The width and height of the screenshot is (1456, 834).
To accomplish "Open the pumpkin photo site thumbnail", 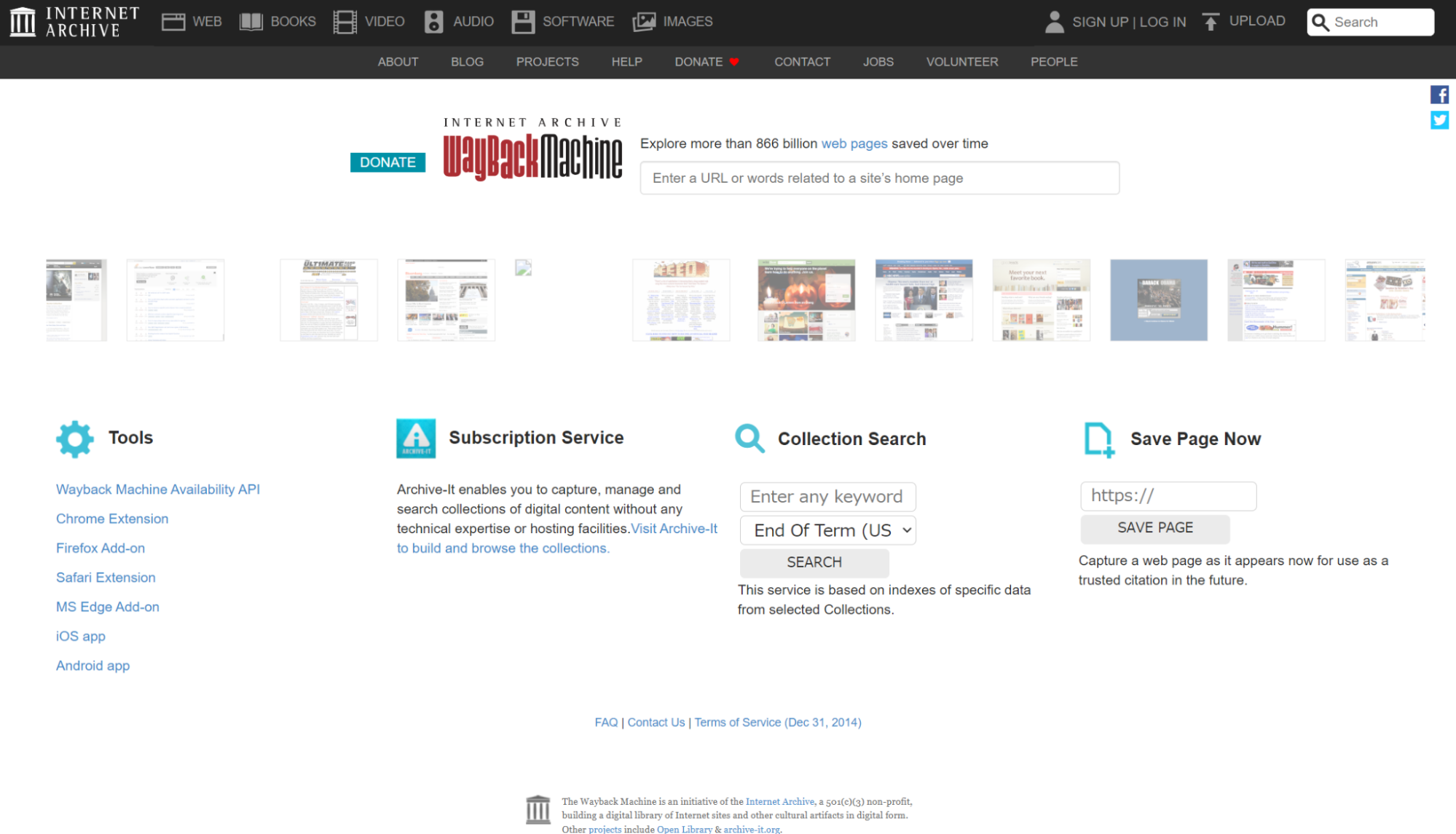I will pos(806,300).
